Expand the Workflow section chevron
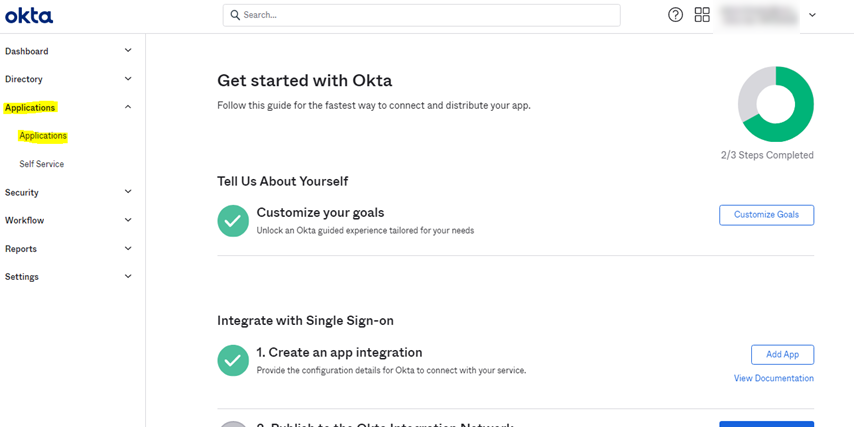Screen dimensions: 854x427 coord(127,220)
